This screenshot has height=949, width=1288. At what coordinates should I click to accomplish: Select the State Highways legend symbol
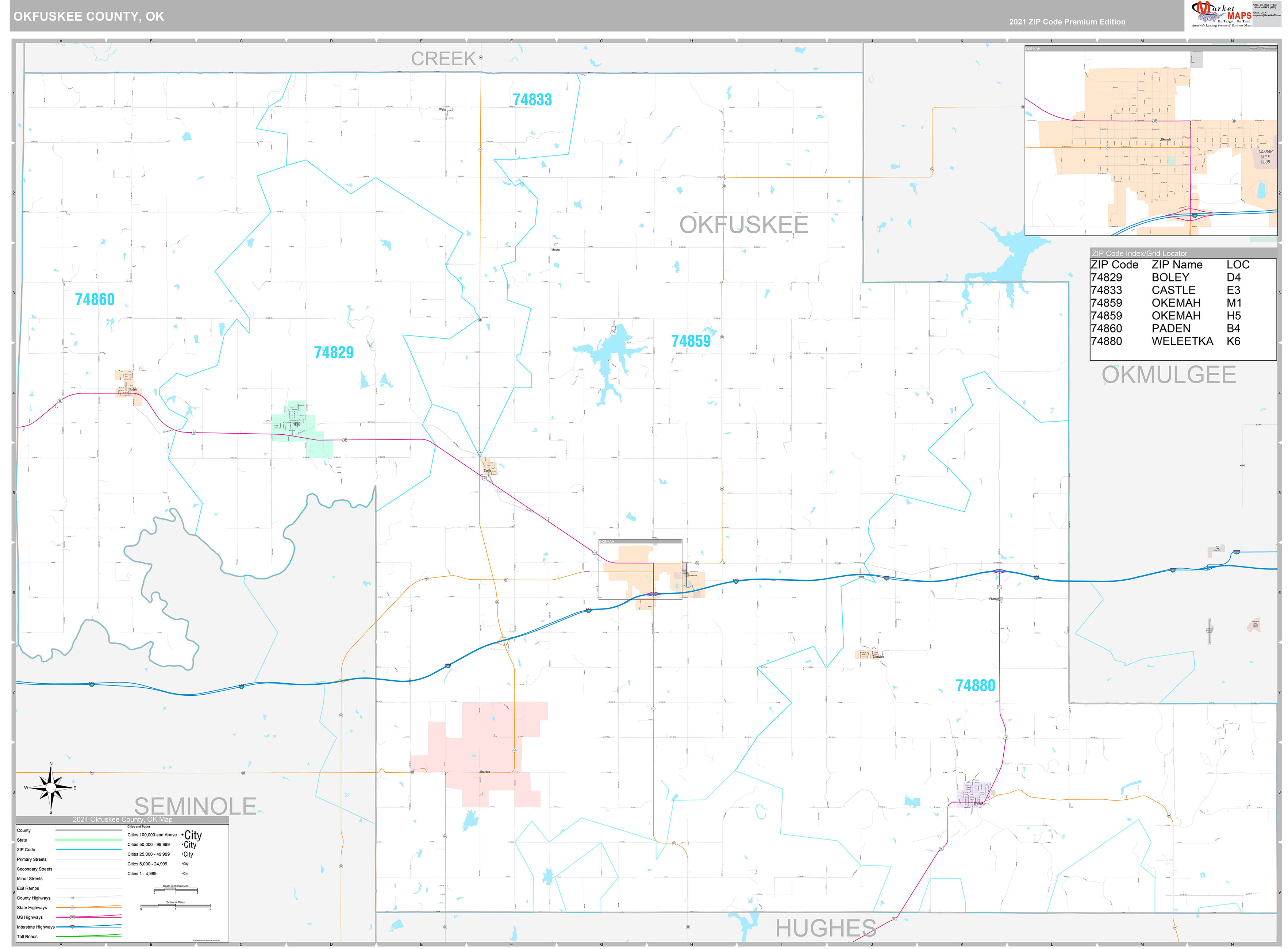72,908
